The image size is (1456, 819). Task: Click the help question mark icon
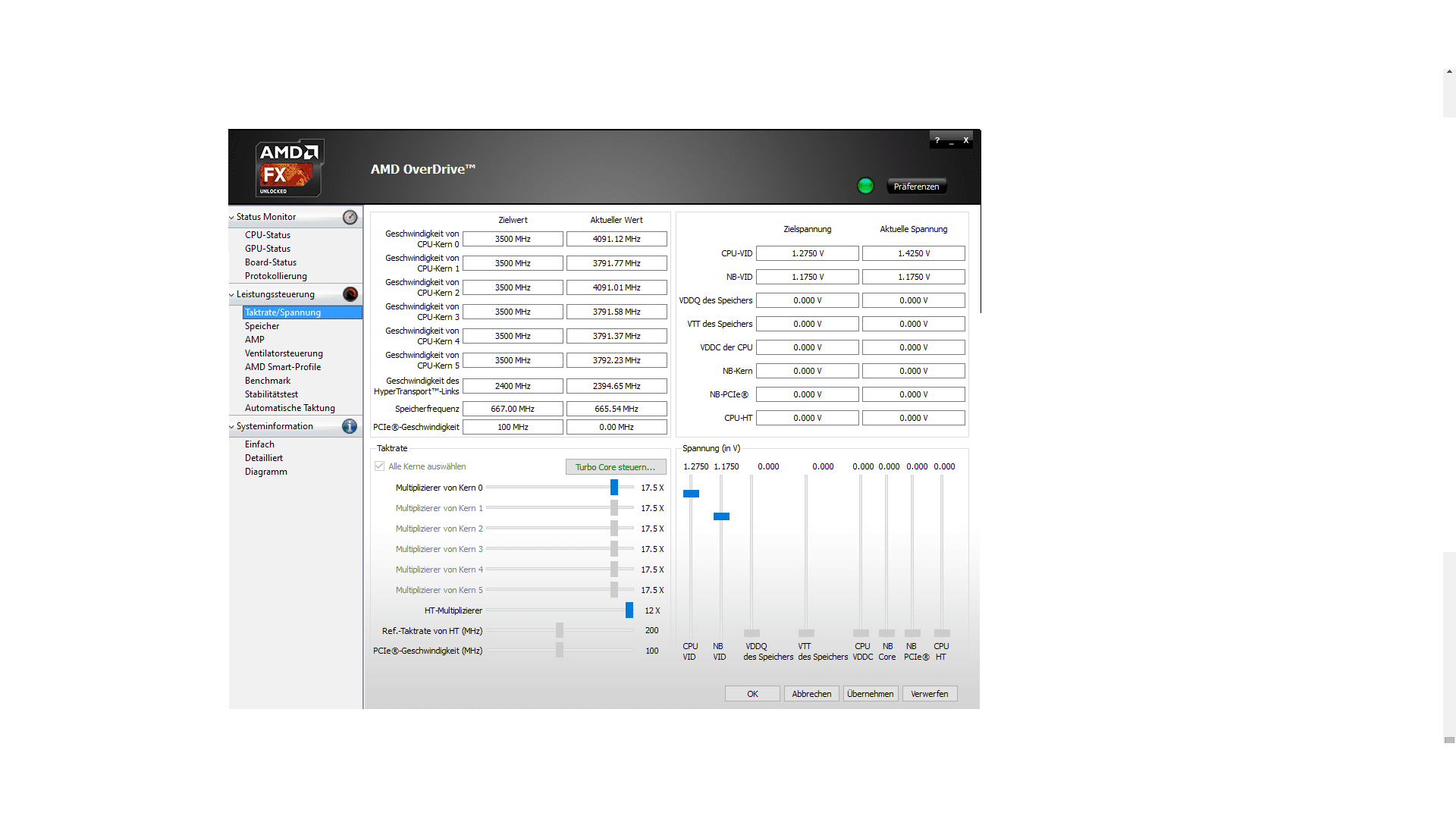937,140
